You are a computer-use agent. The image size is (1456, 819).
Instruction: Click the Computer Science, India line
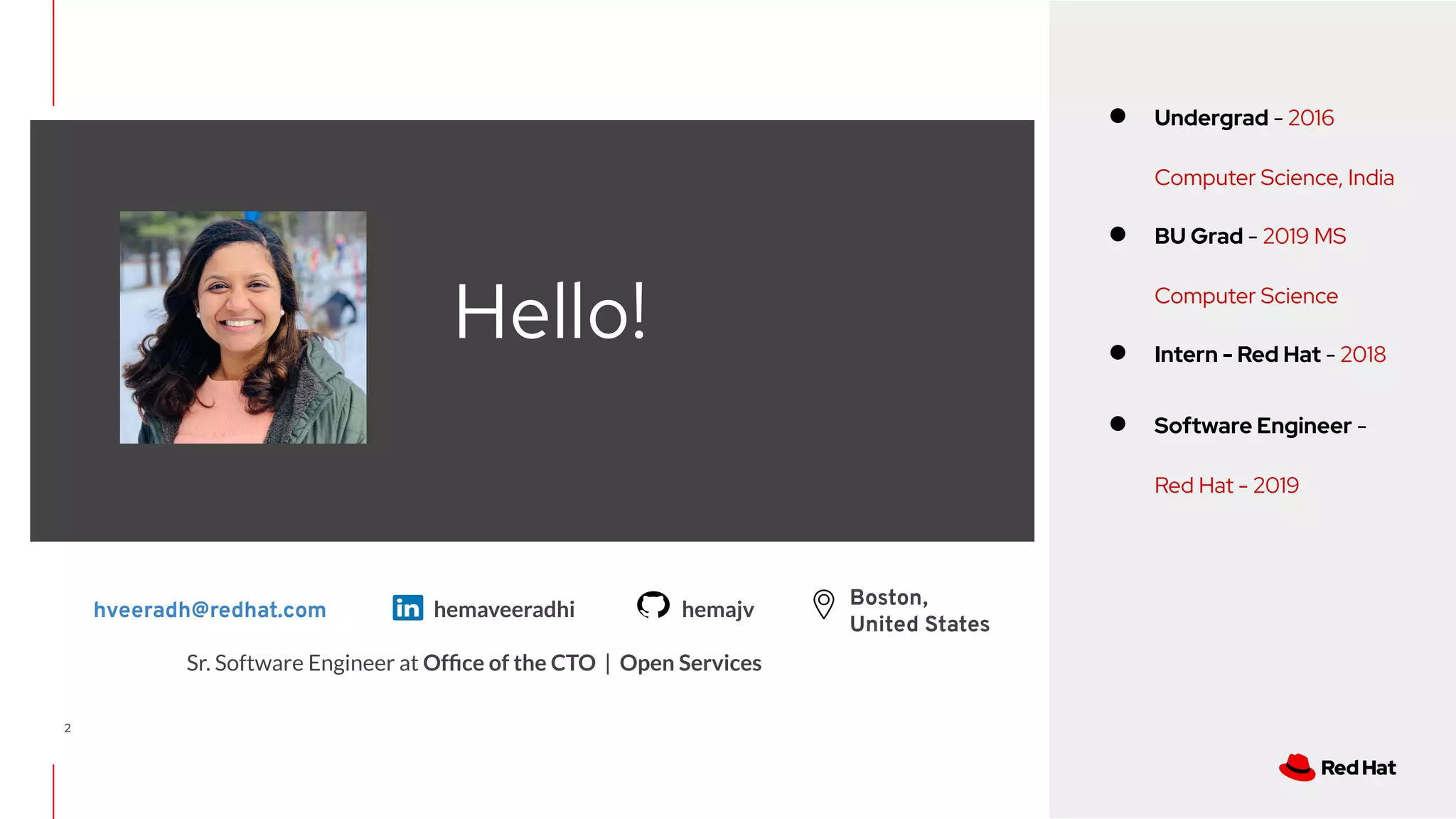pyautogui.click(x=1273, y=178)
